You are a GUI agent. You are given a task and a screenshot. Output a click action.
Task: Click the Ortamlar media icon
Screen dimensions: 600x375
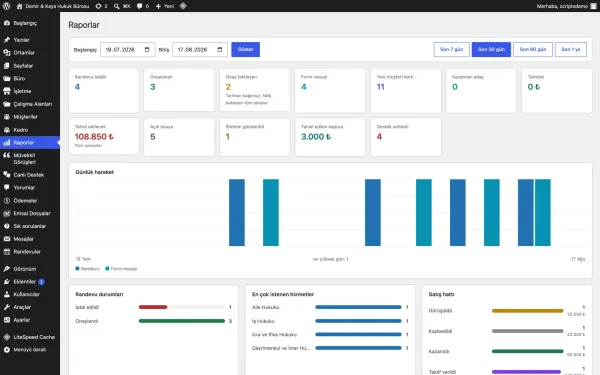(x=7, y=53)
